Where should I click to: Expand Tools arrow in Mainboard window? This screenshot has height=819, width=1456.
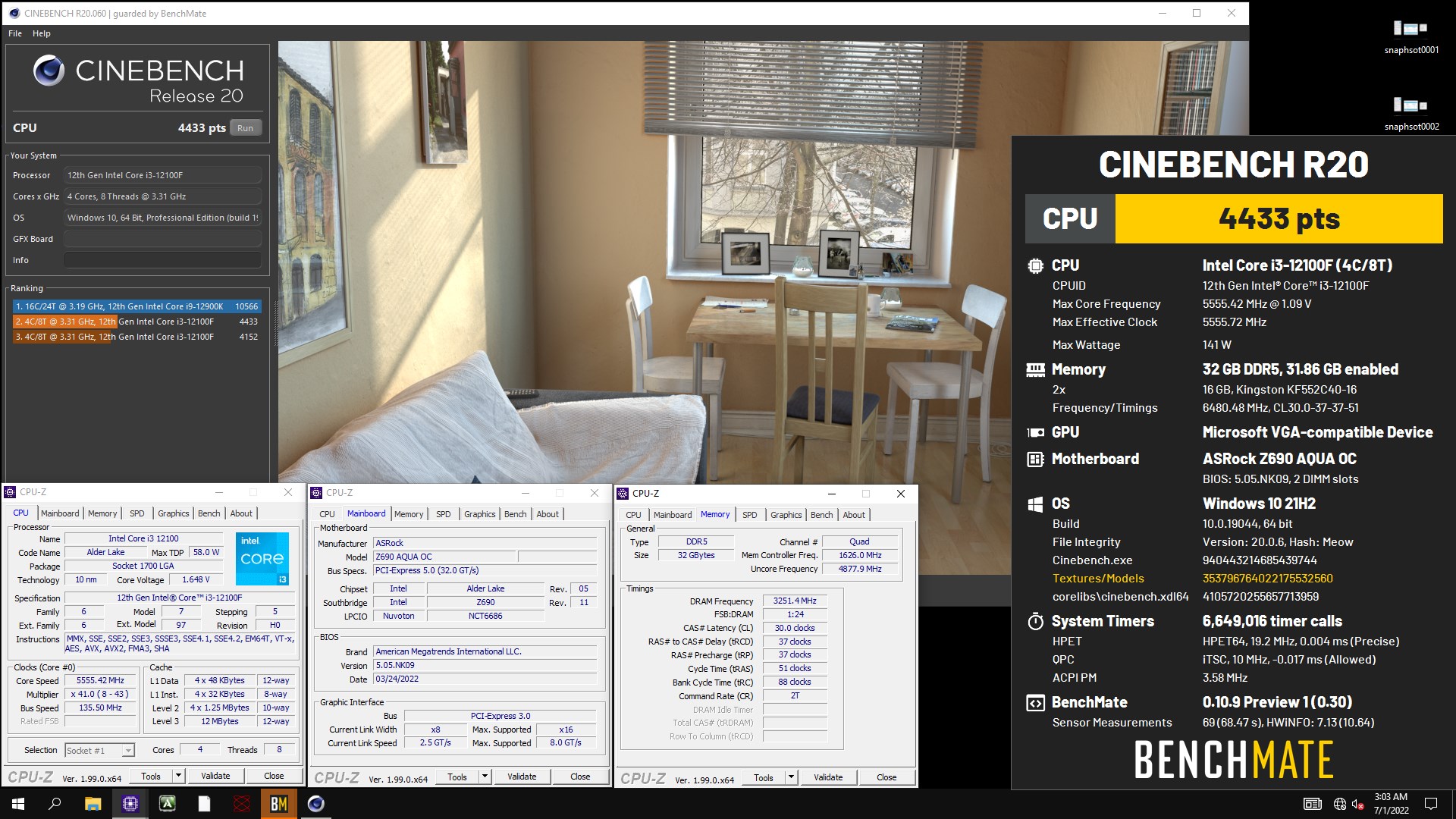485,777
